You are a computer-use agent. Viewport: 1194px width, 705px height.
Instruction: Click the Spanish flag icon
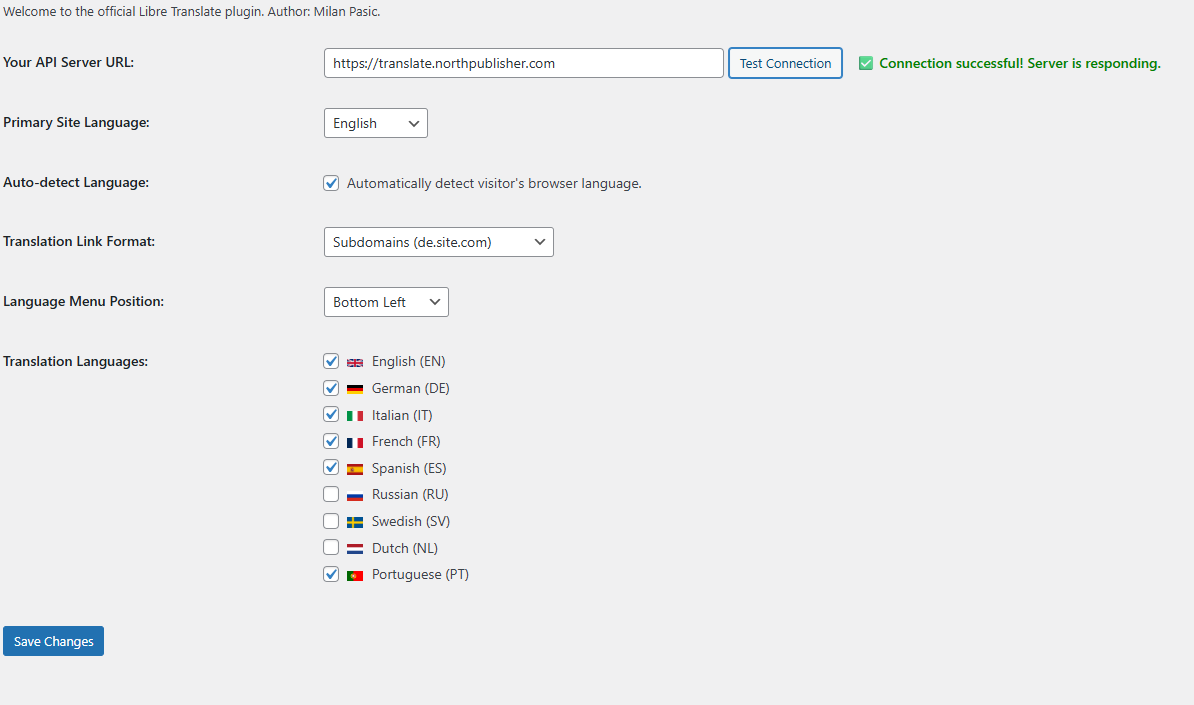[x=355, y=467]
